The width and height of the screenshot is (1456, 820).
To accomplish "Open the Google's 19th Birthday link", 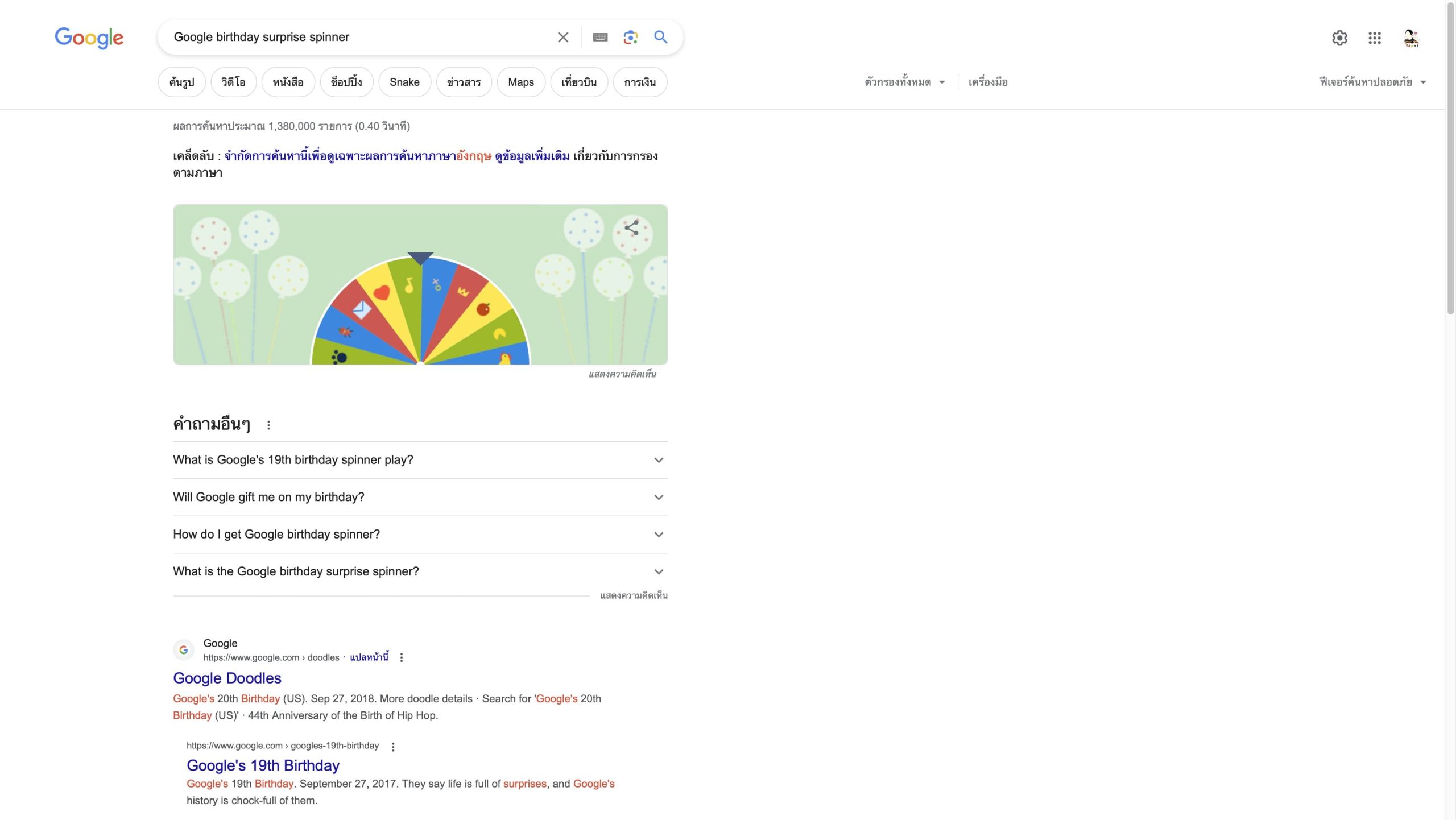I will tap(263, 765).
